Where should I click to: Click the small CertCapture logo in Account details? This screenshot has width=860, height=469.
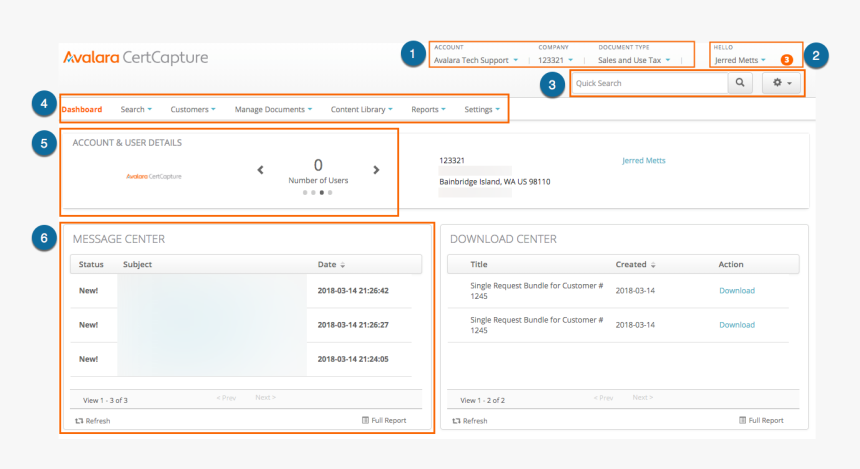click(154, 176)
